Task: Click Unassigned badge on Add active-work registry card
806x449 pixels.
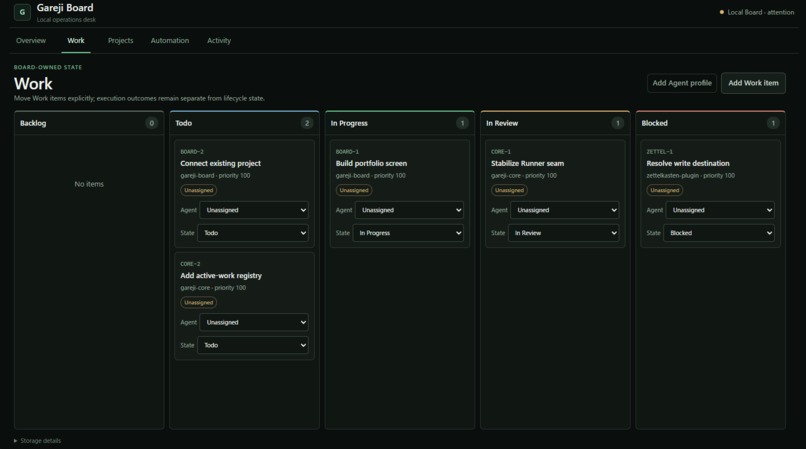Action: coord(198,302)
